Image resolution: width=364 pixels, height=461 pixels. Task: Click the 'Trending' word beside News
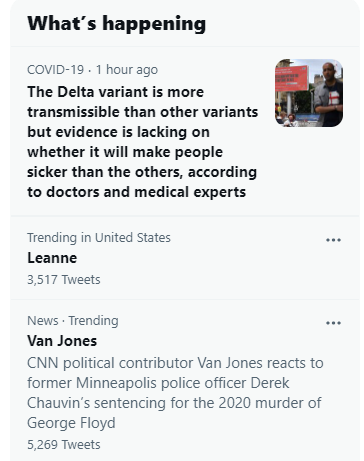pos(94,321)
